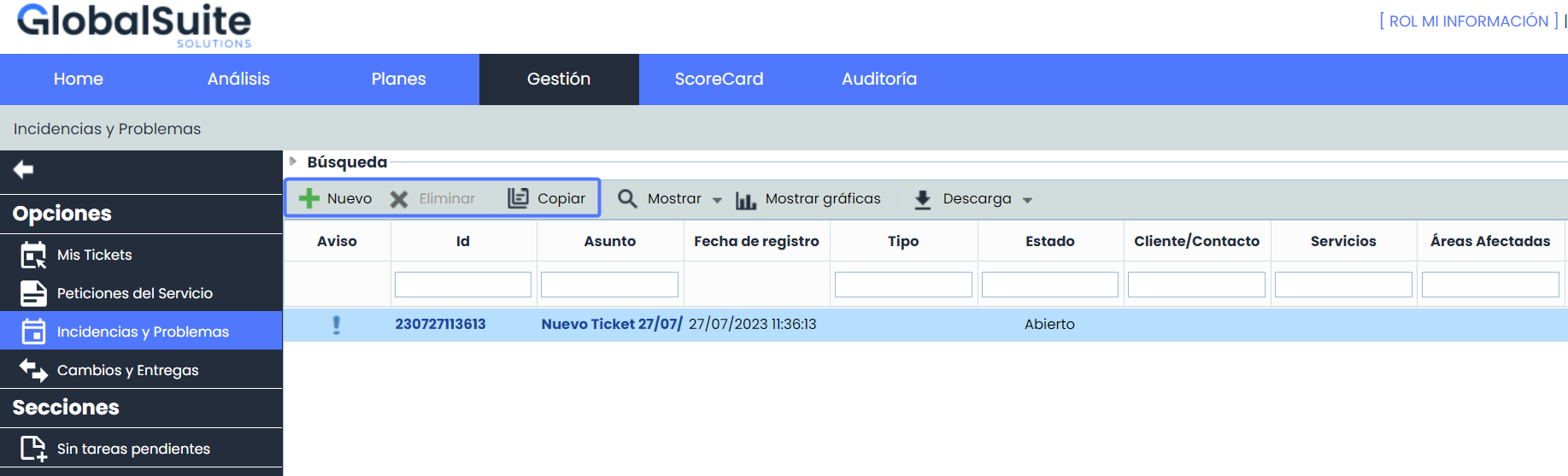The image size is (1568, 476).
Task: Switch to the ScoreCard tab
Action: click(719, 79)
